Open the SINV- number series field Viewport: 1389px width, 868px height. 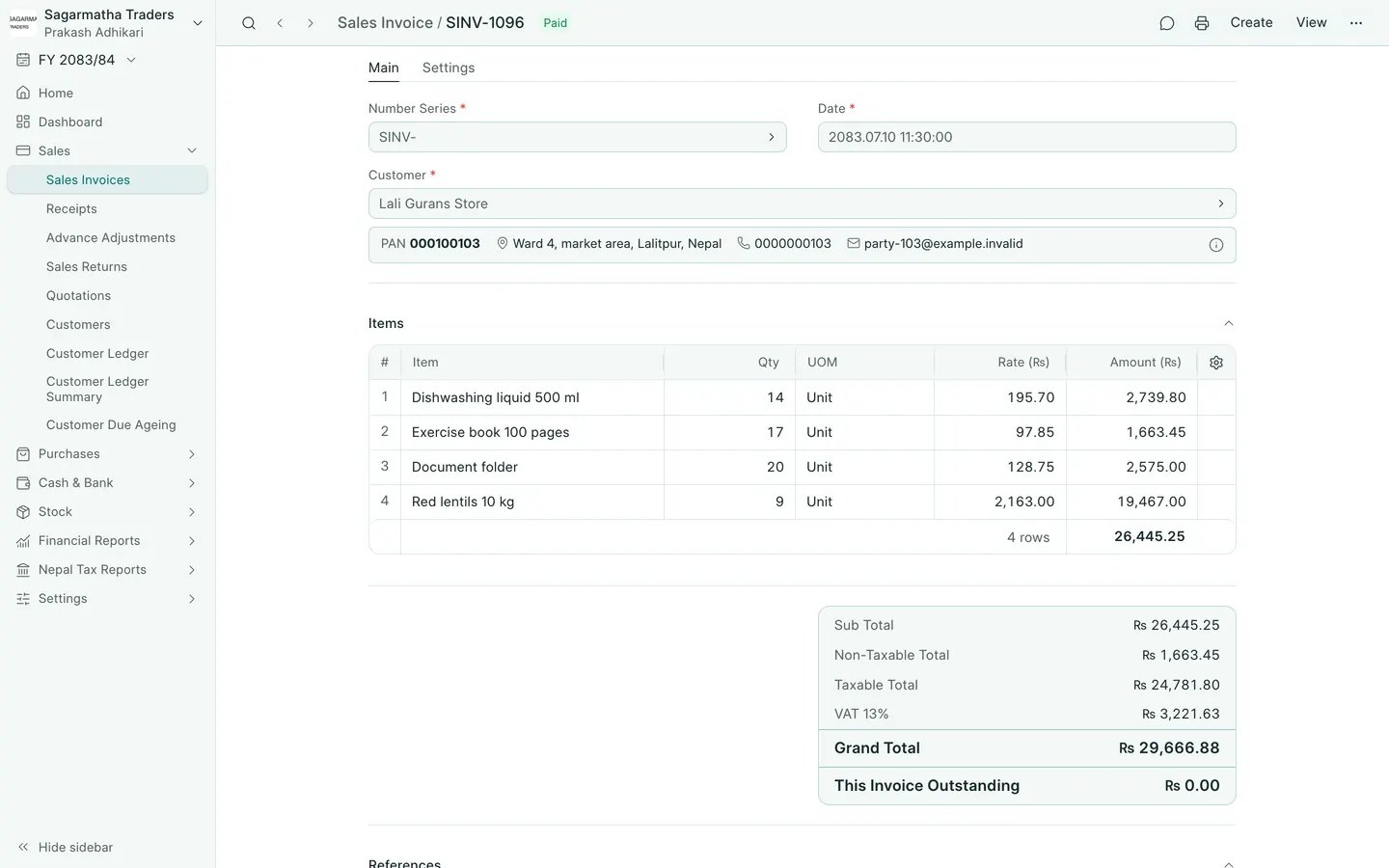point(577,137)
